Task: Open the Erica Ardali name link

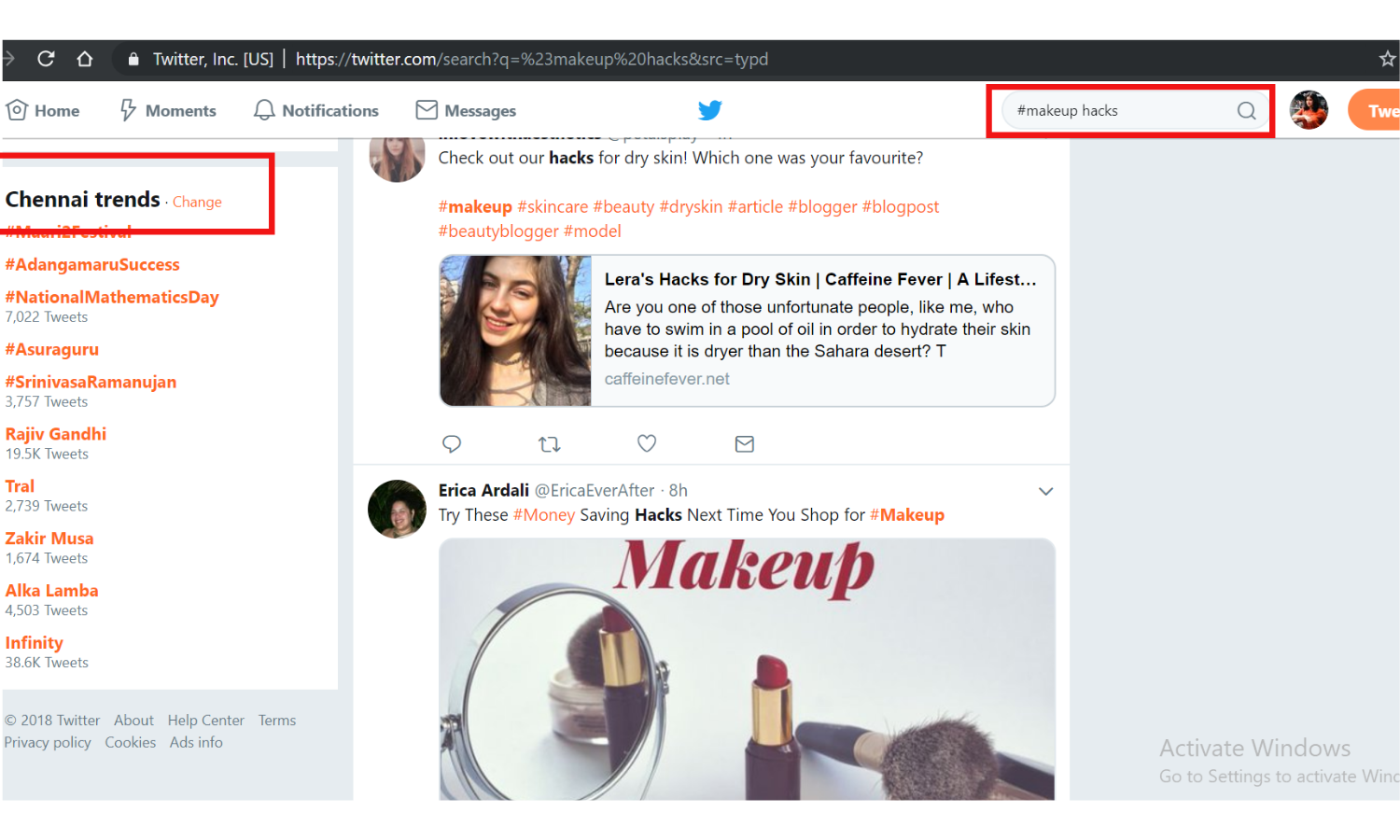Action: pos(483,490)
